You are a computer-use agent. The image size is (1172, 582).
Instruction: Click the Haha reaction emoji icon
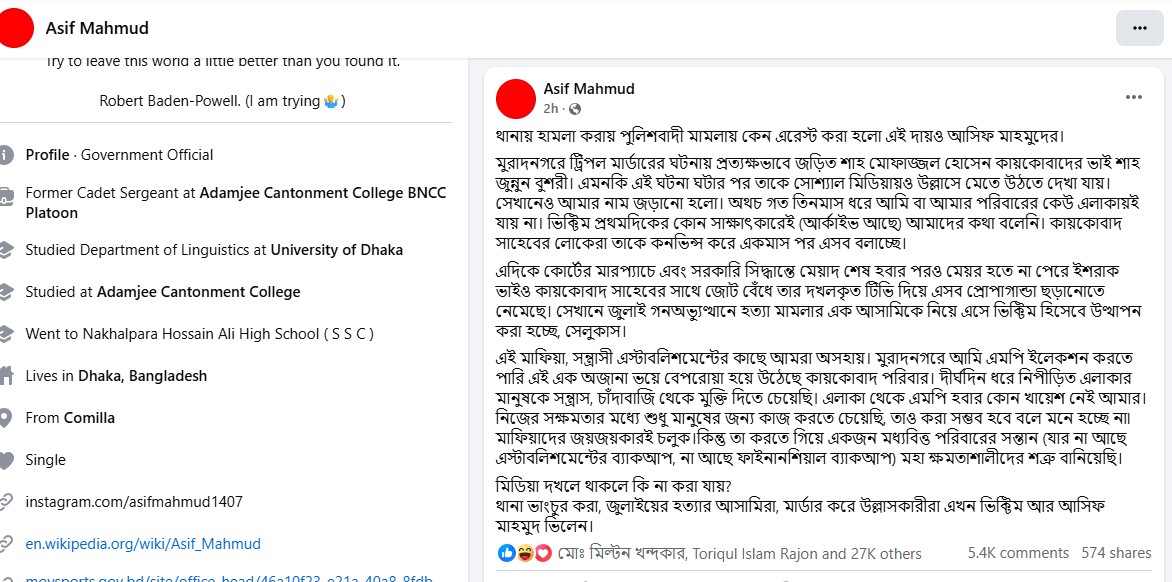[525, 552]
